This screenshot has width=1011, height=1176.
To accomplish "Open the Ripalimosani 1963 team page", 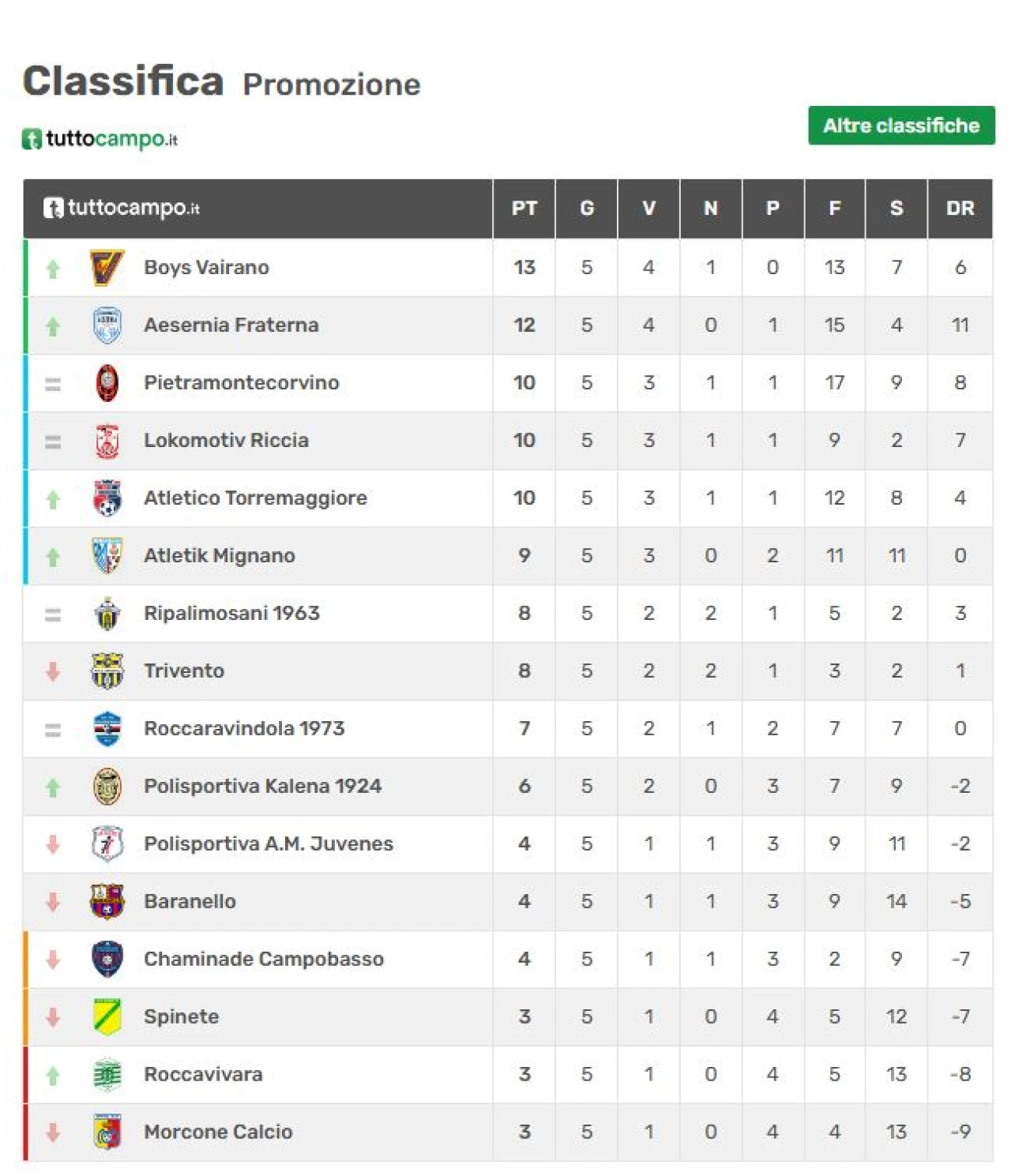I will click(231, 614).
